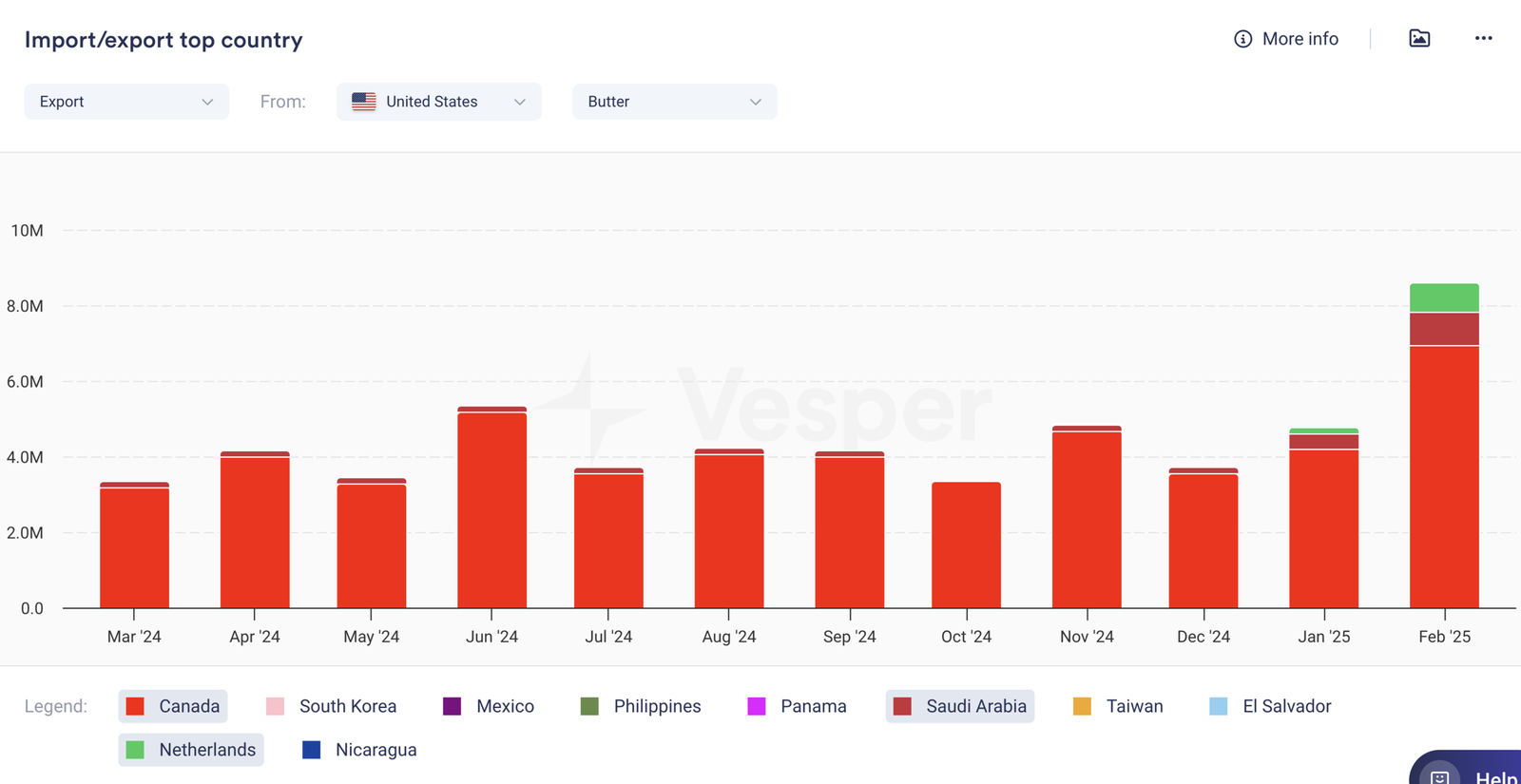
Task: Toggle Canada series in legend
Action: pos(173,706)
